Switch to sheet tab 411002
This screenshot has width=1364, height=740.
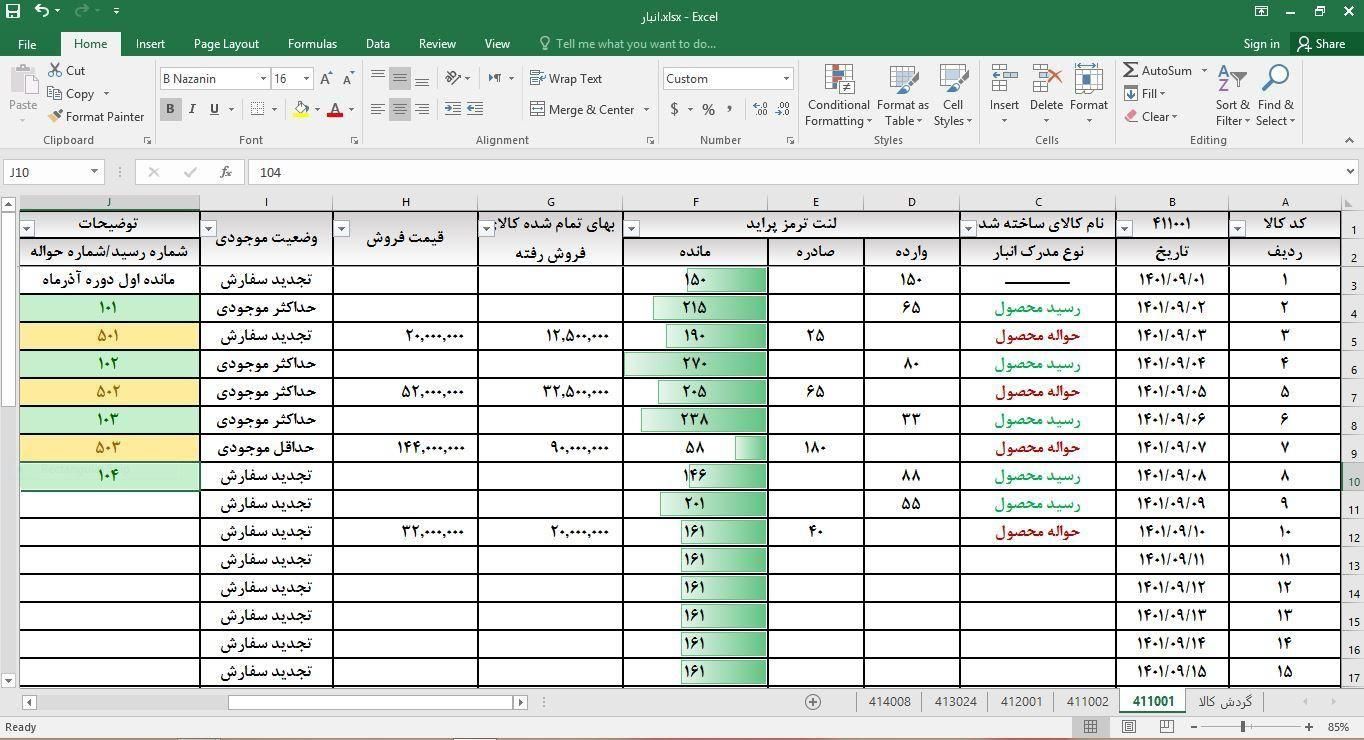pos(1087,702)
